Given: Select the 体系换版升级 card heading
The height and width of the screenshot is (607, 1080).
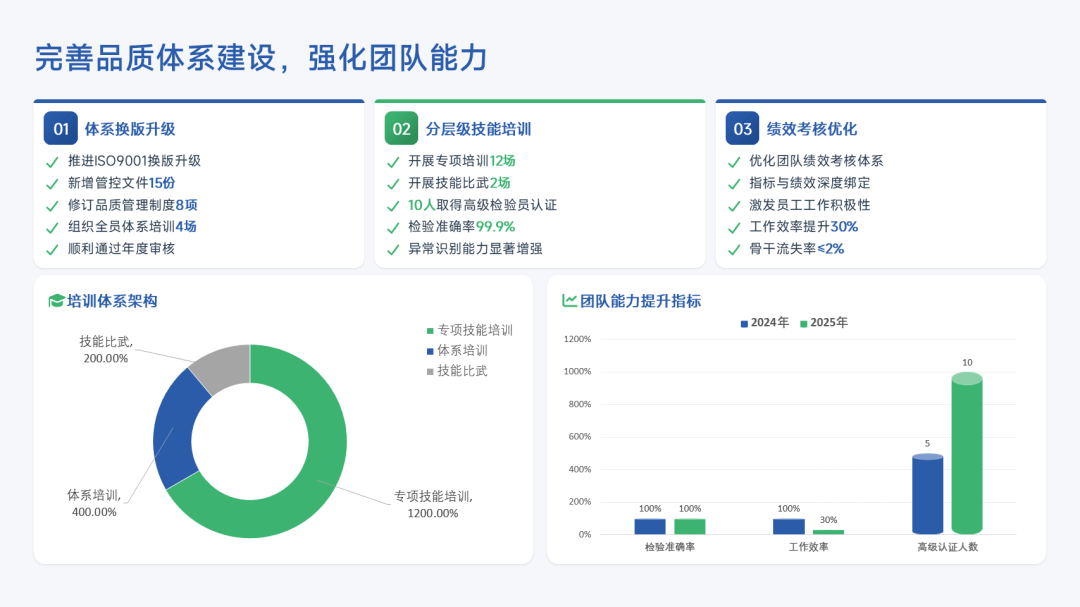Looking at the screenshot, I should [x=130, y=129].
